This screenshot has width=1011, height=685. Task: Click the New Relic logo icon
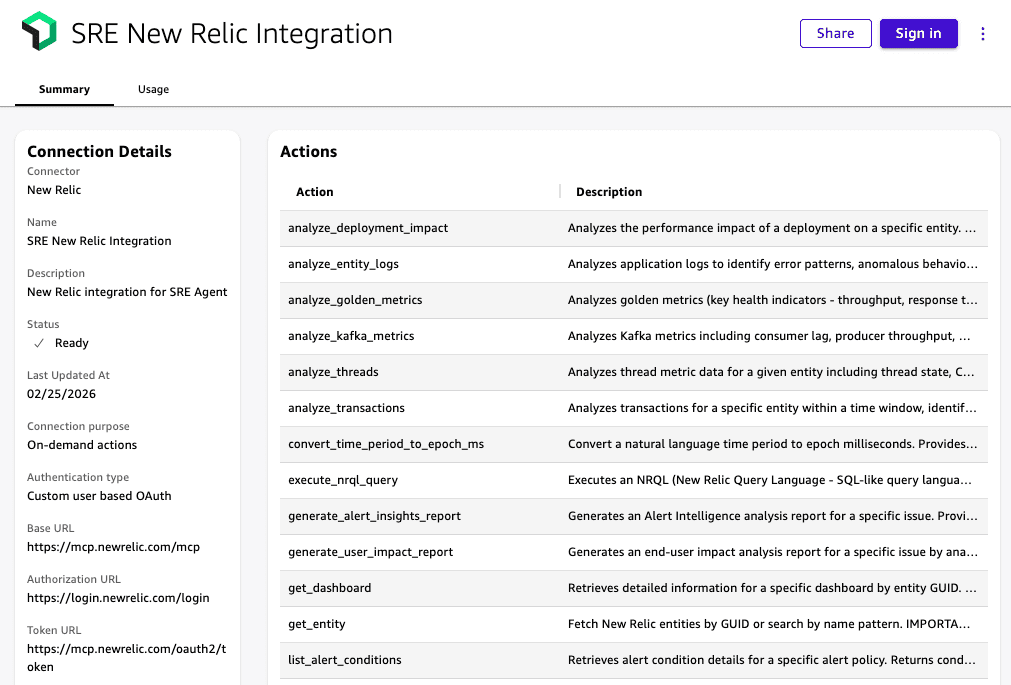39,31
